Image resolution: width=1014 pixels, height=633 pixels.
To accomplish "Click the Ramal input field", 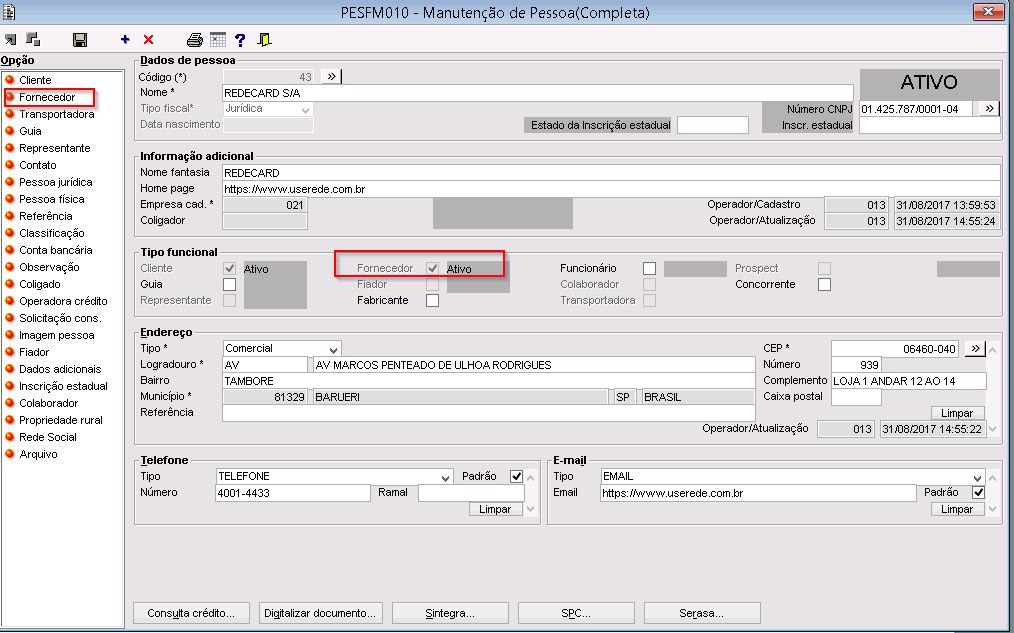I will (x=471, y=493).
